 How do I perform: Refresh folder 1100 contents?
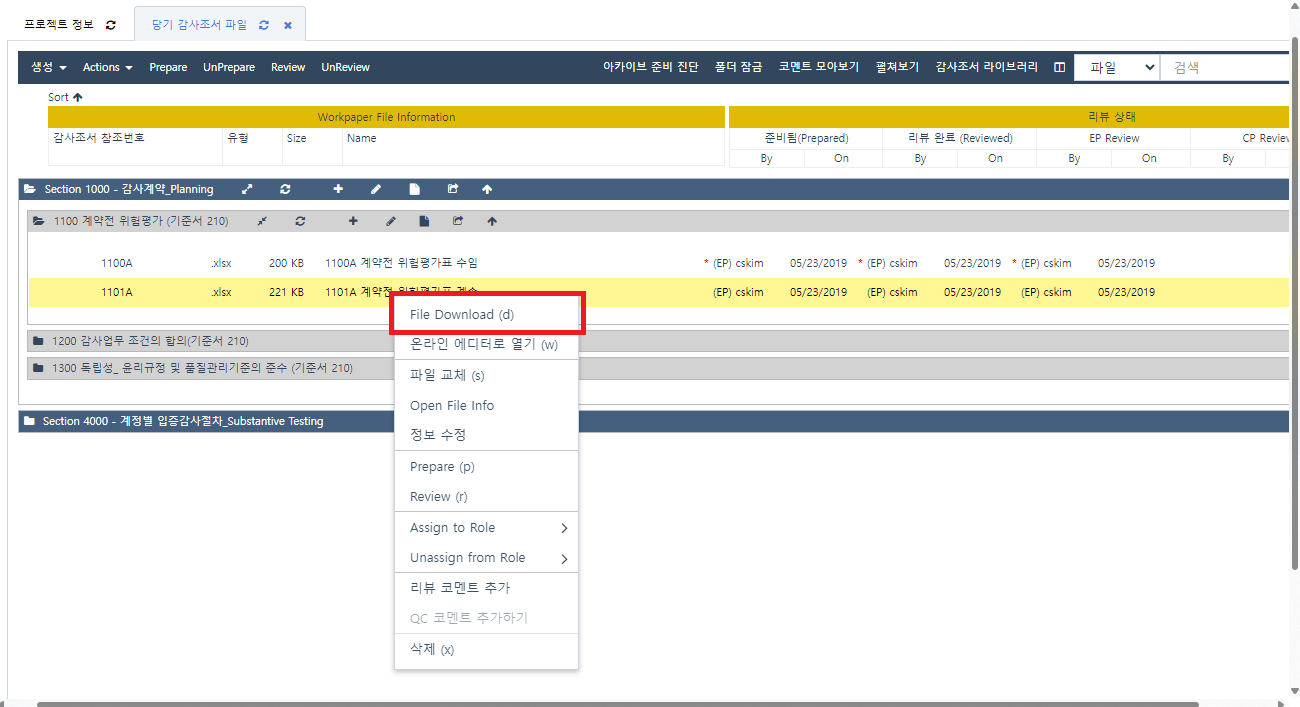(300, 221)
